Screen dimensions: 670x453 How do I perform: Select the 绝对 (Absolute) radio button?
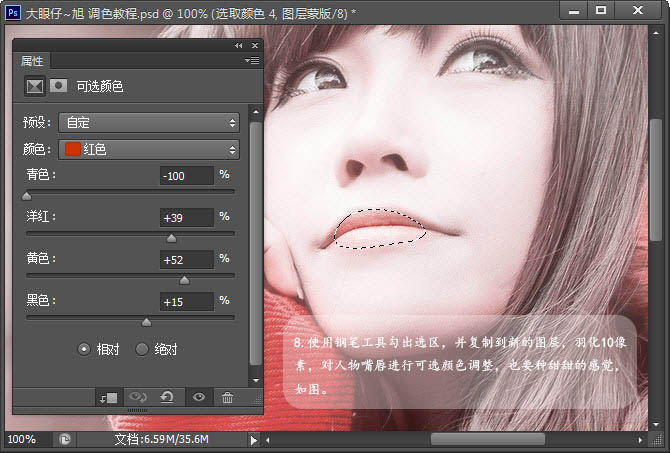[141, 349]
